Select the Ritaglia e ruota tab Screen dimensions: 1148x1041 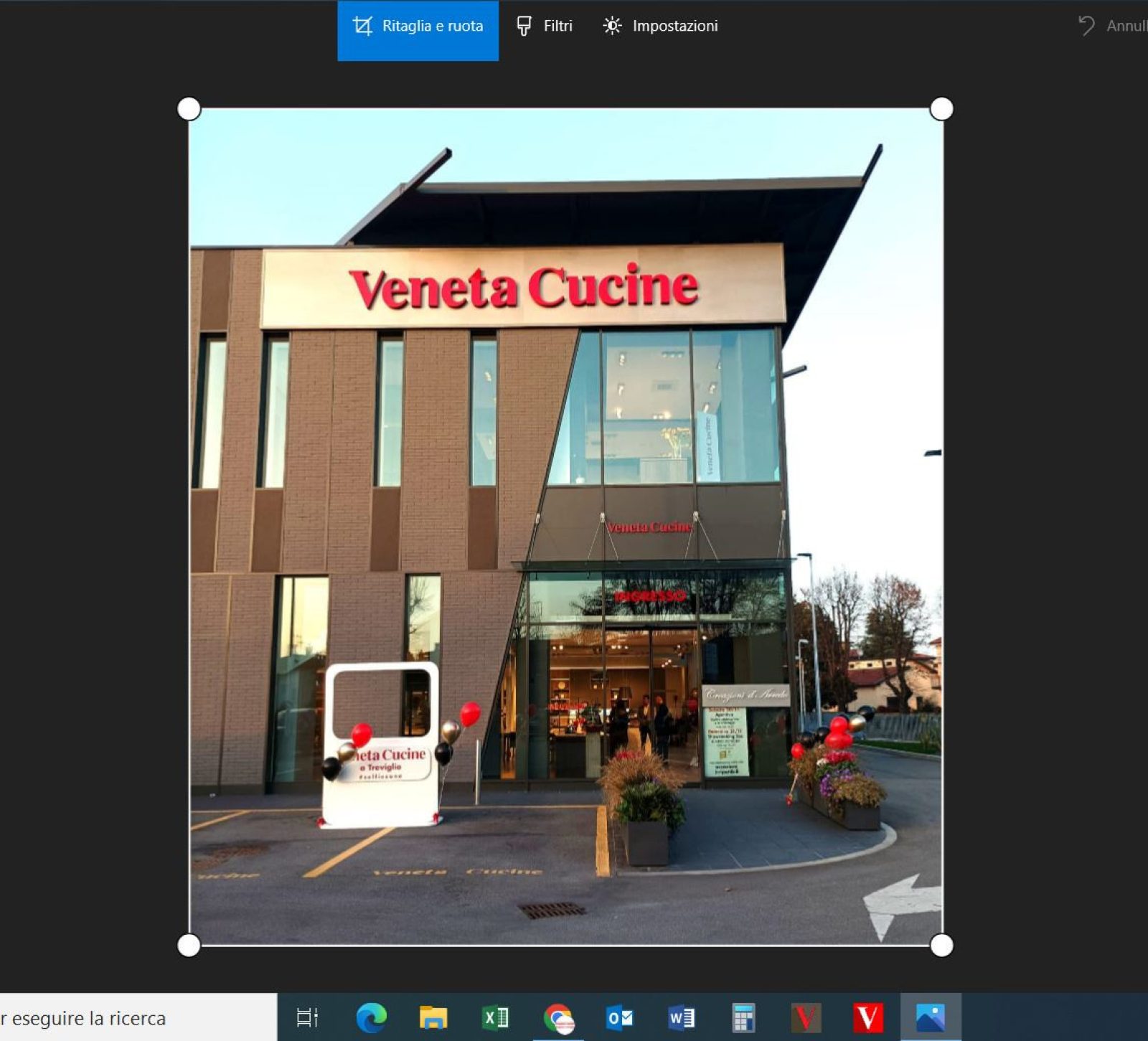click(x=418, y=27)
